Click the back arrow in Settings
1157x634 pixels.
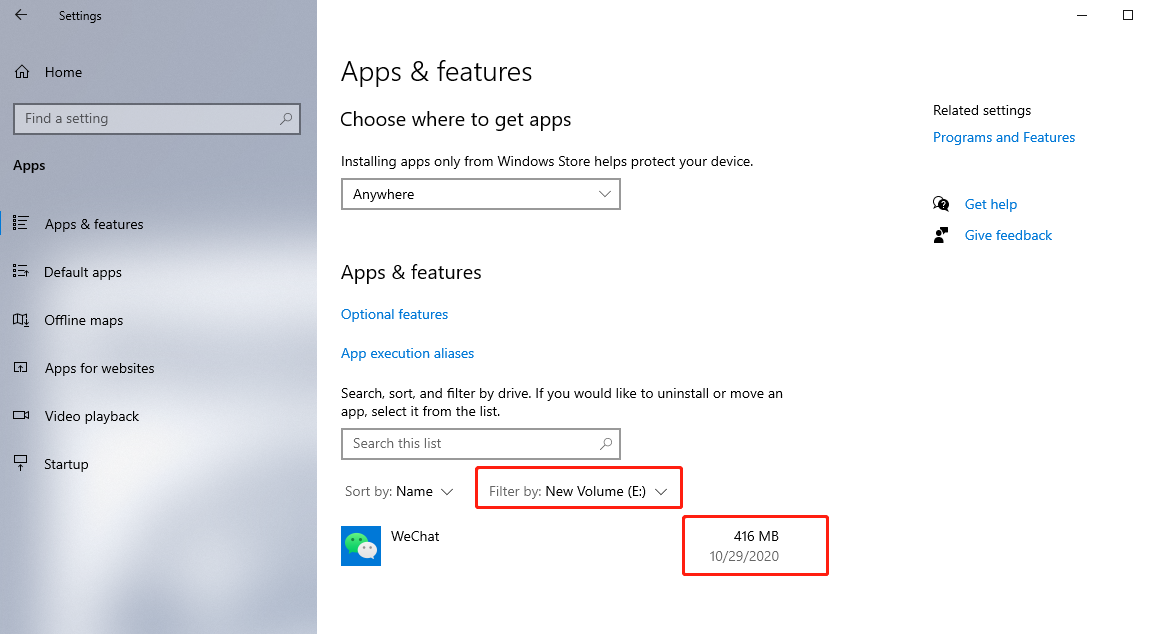click(x=21, y=15)
